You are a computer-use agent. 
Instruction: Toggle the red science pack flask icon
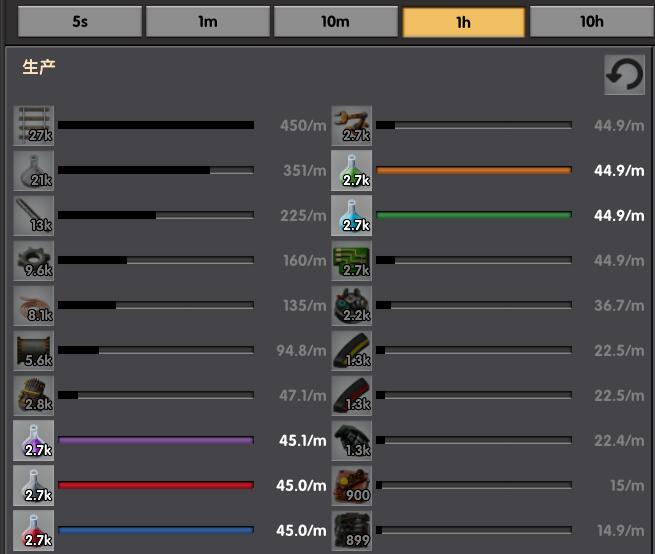35,531
